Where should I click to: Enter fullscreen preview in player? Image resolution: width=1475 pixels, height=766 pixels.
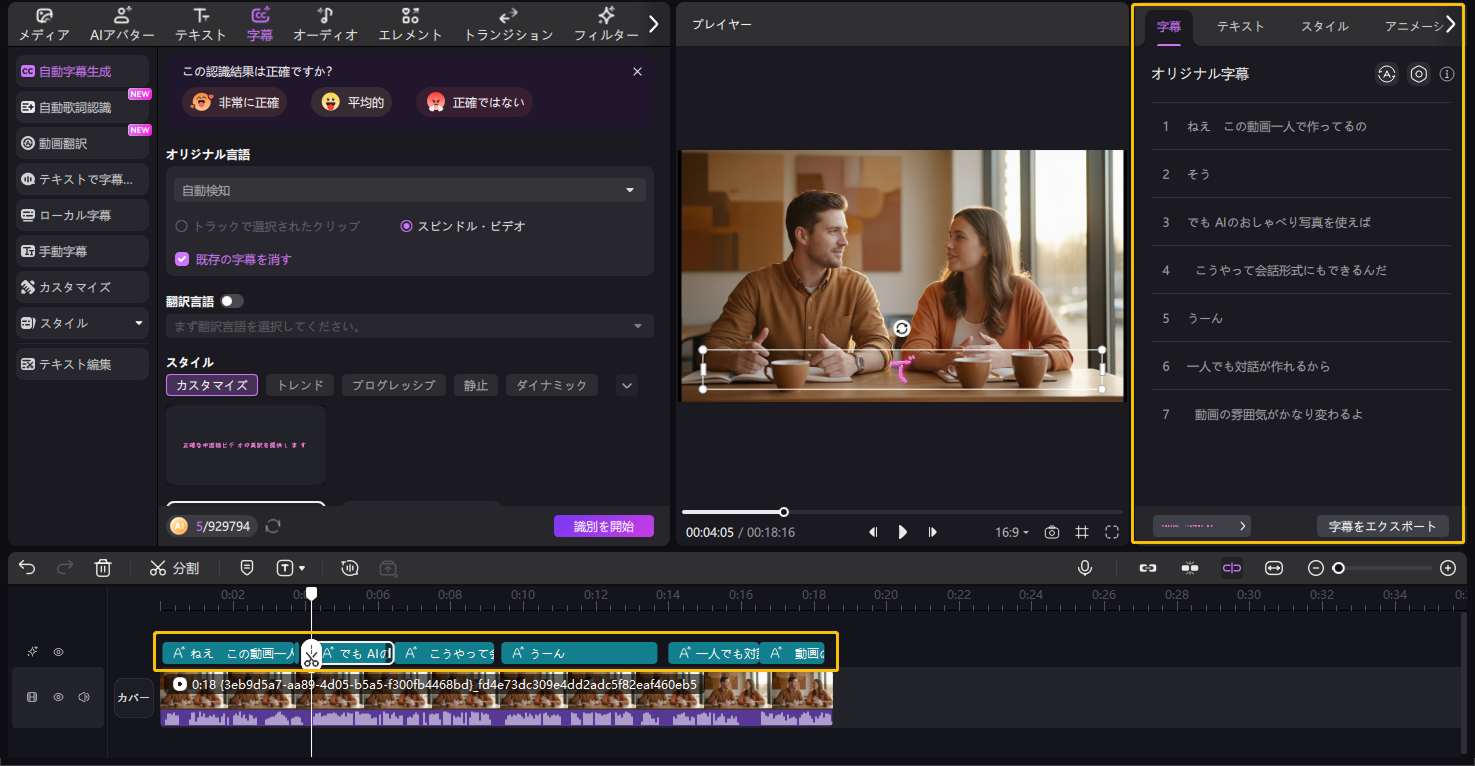[1111, 532]
